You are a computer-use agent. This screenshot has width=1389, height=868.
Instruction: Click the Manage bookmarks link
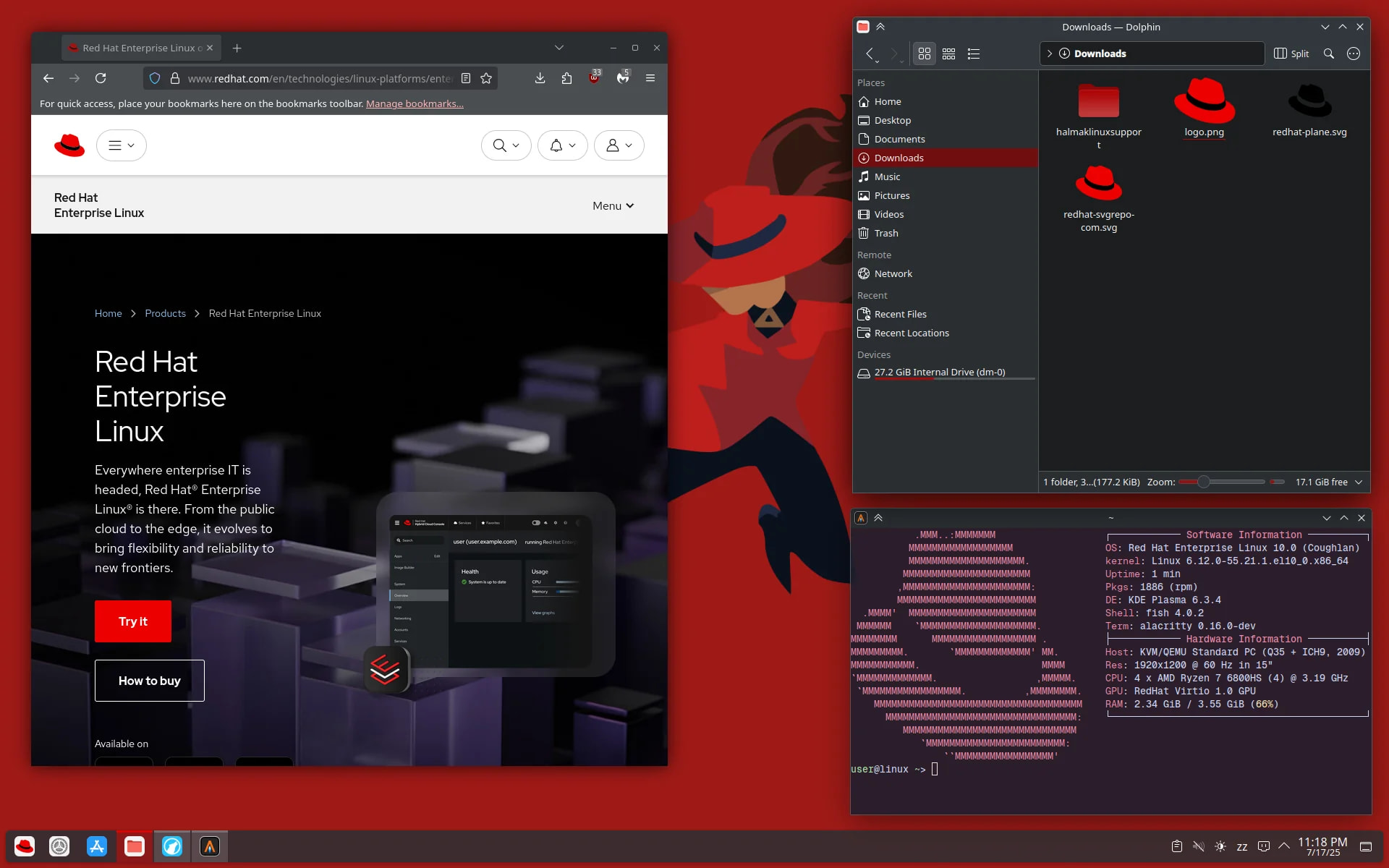click(x=415, y=103)
